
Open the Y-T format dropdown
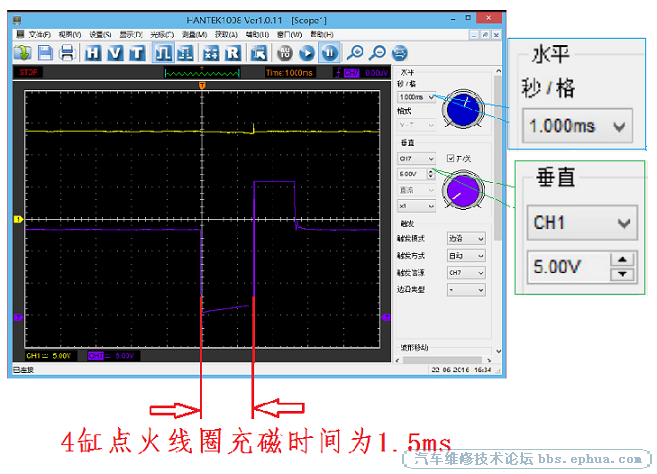416,125
